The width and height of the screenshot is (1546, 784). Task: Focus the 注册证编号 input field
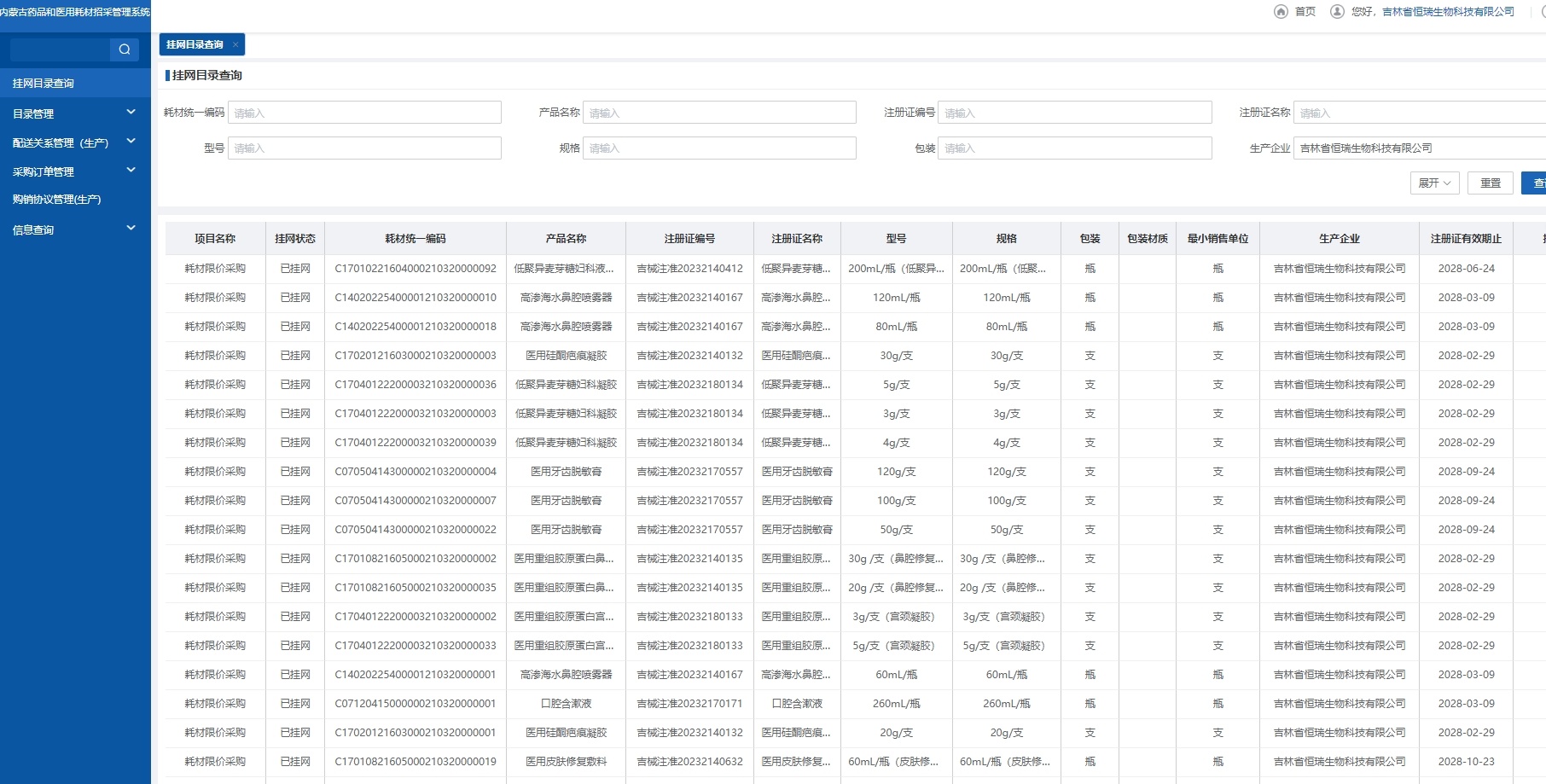coord(1075,113)
